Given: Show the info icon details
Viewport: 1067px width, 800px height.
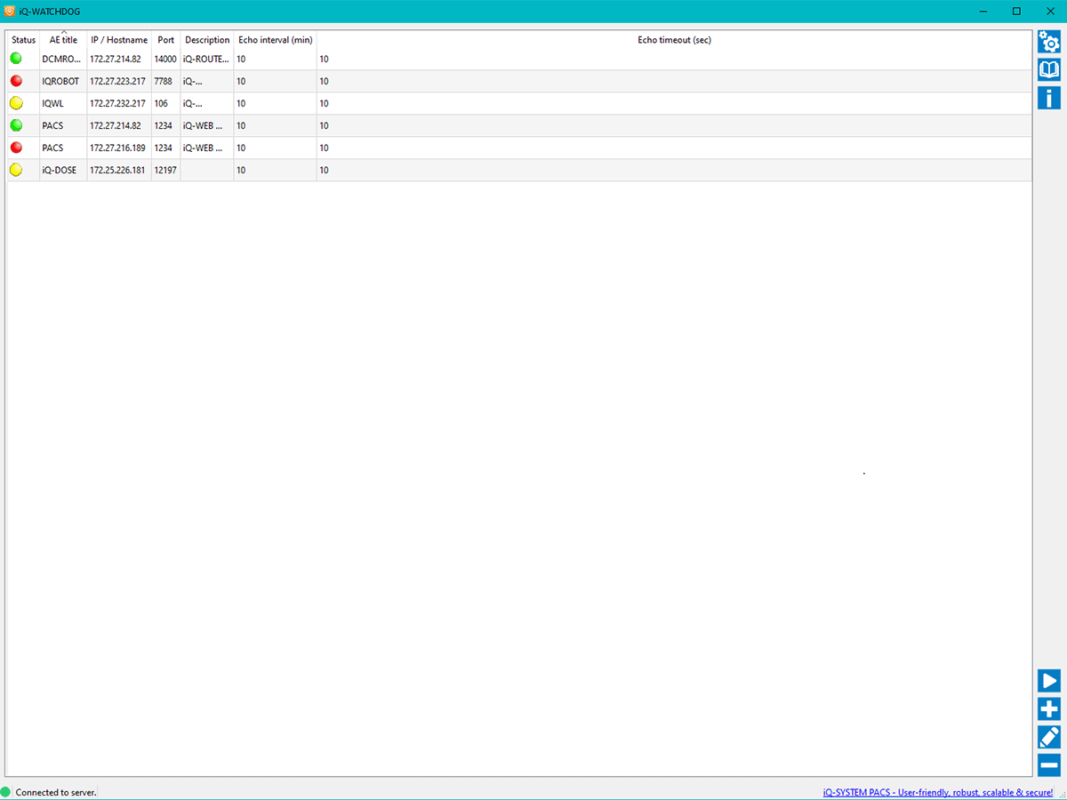Looking at the screenshot, I should (x=1049, y=97).
